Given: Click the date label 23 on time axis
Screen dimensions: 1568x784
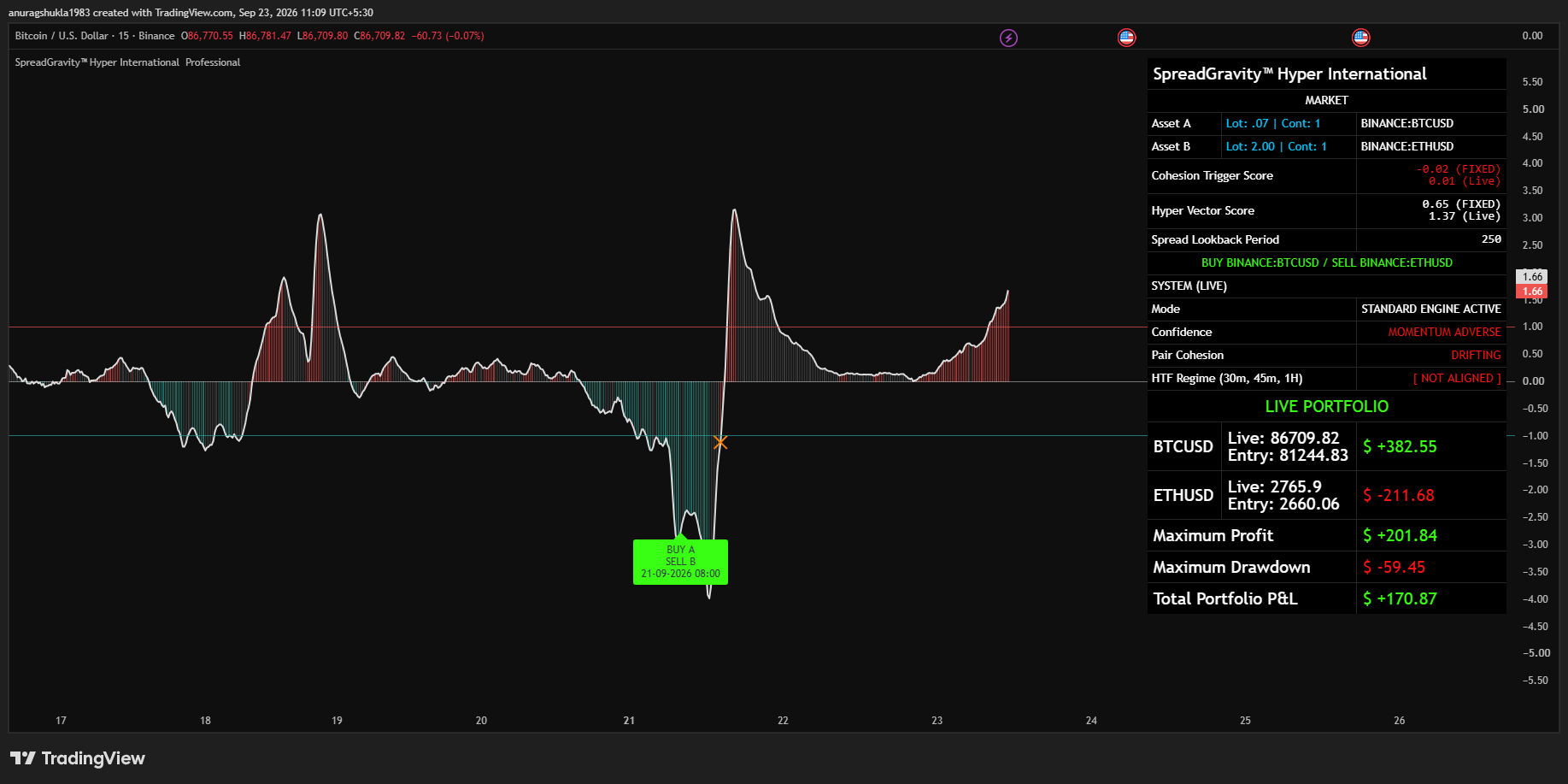Looking at the screenshot, I should 937,721.
